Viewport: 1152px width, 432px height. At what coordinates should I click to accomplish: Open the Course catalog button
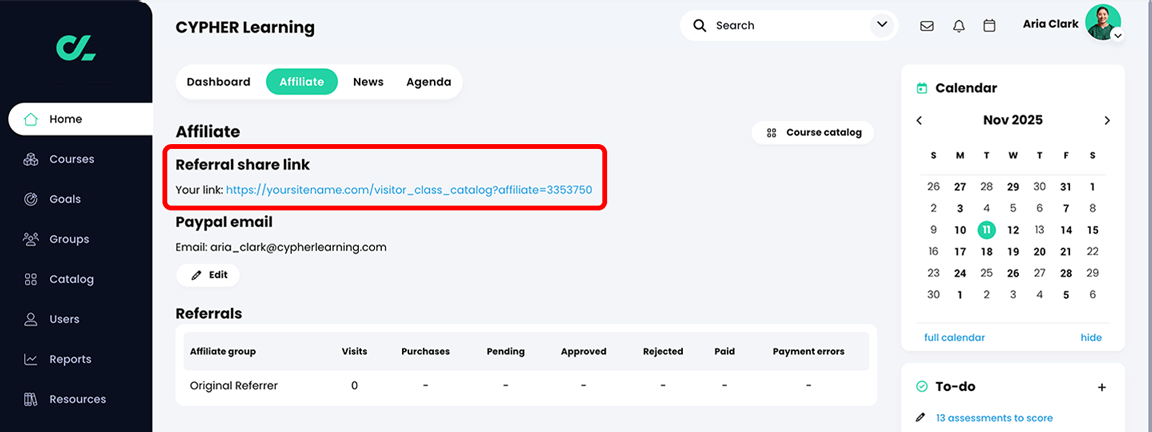[x=813, y=133]
